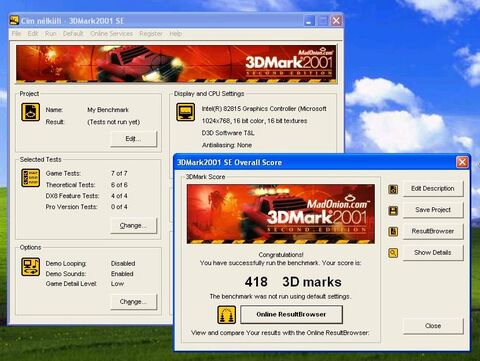
Task: Click the 3DMark2001 banner in main window
Action: pos(176,64)
